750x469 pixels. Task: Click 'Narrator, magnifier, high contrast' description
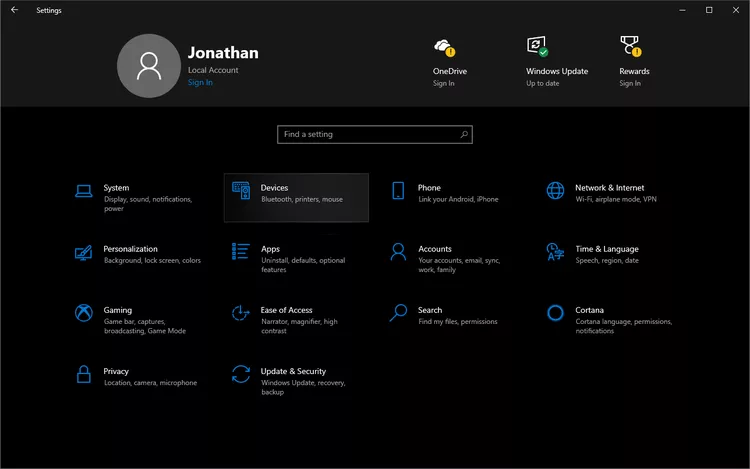pyautogui.click(x=299, y=326)
